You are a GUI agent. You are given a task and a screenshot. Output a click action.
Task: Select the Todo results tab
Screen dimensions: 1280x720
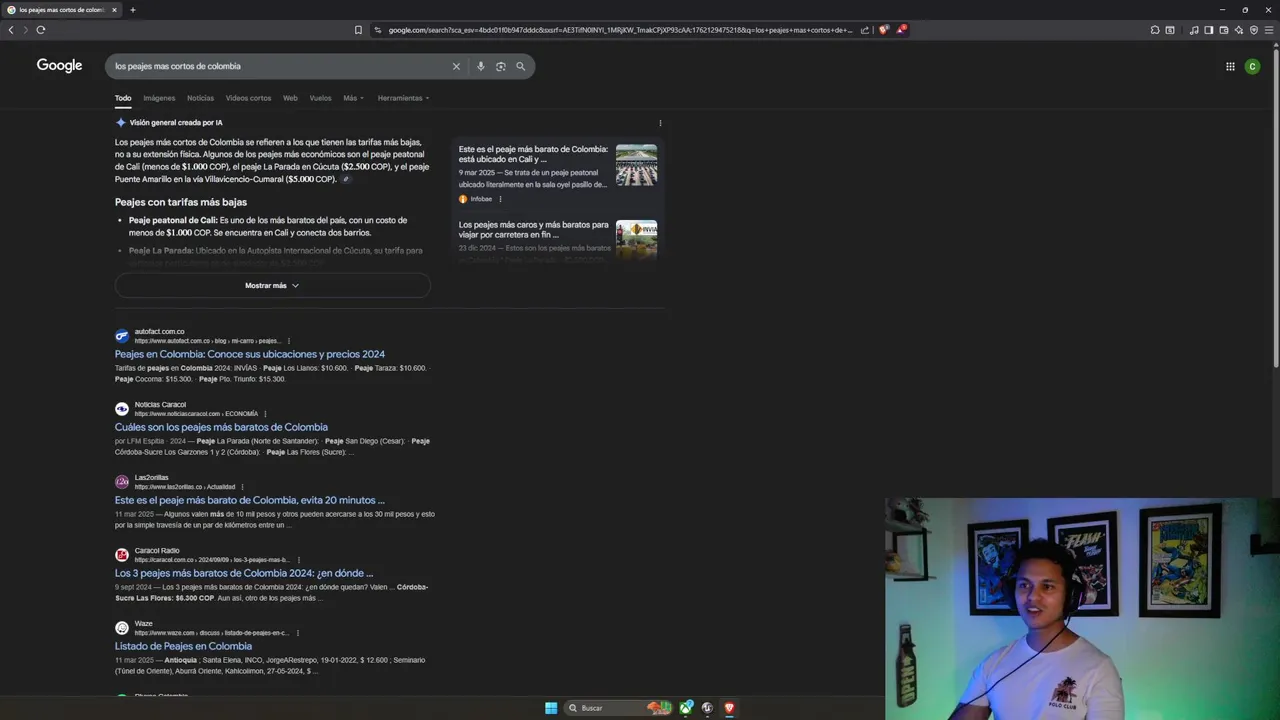click(x=123, y=98)
